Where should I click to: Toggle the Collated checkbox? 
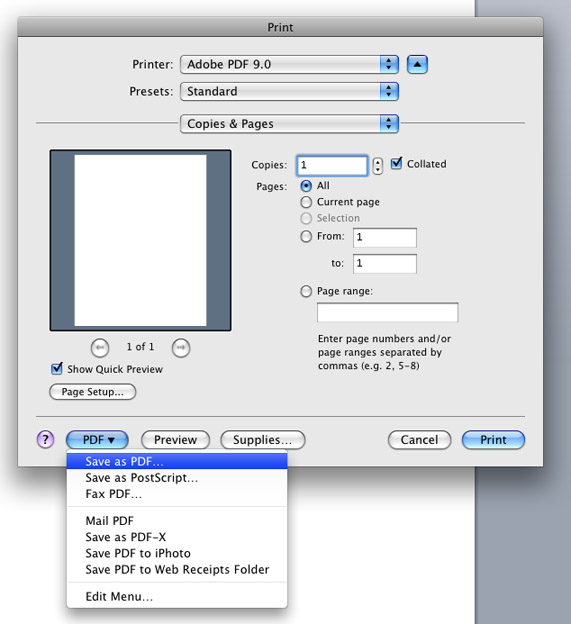396,163
